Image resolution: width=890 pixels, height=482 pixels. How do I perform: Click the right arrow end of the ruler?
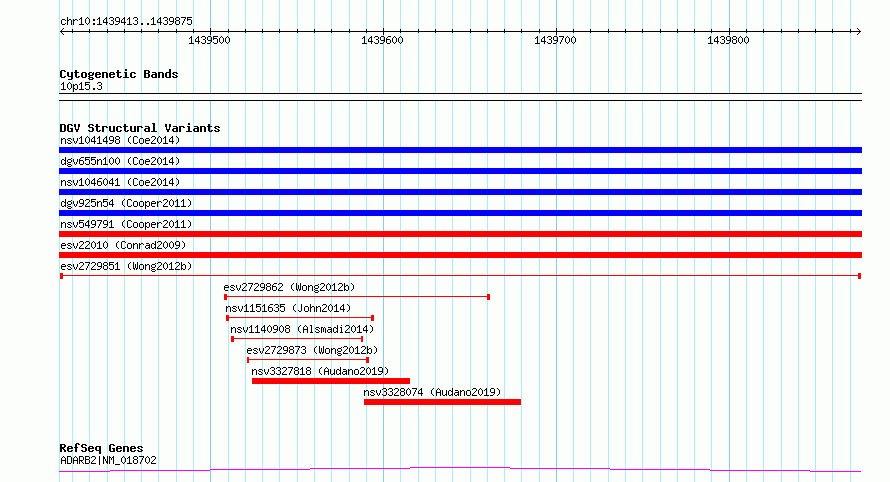(858, 32)
